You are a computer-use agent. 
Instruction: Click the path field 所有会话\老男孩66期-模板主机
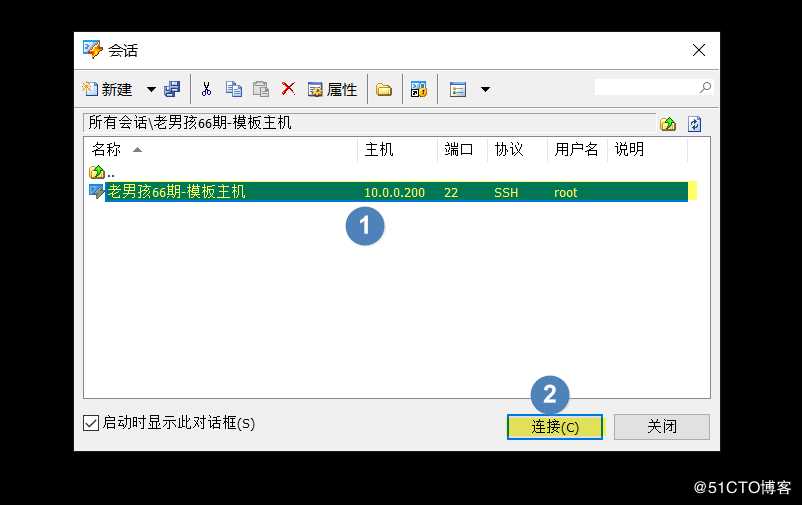point(369,123)
